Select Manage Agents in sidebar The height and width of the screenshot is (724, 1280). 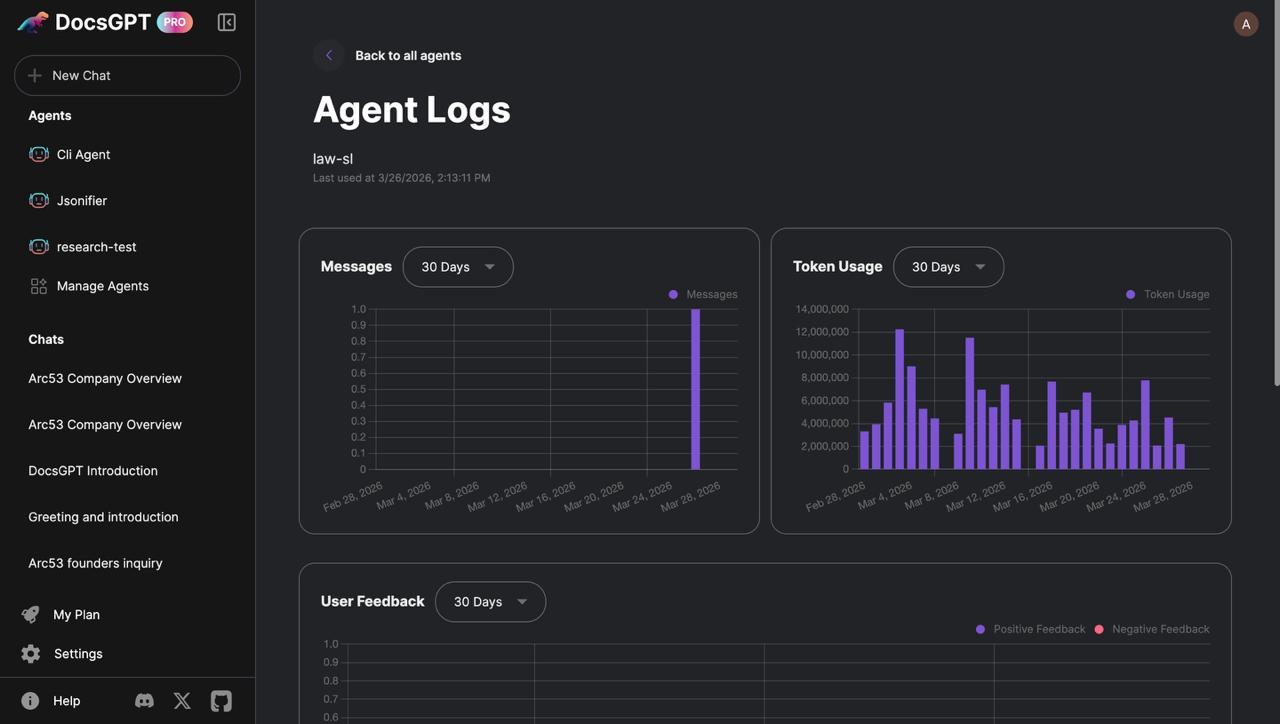[x=102, y=286]
